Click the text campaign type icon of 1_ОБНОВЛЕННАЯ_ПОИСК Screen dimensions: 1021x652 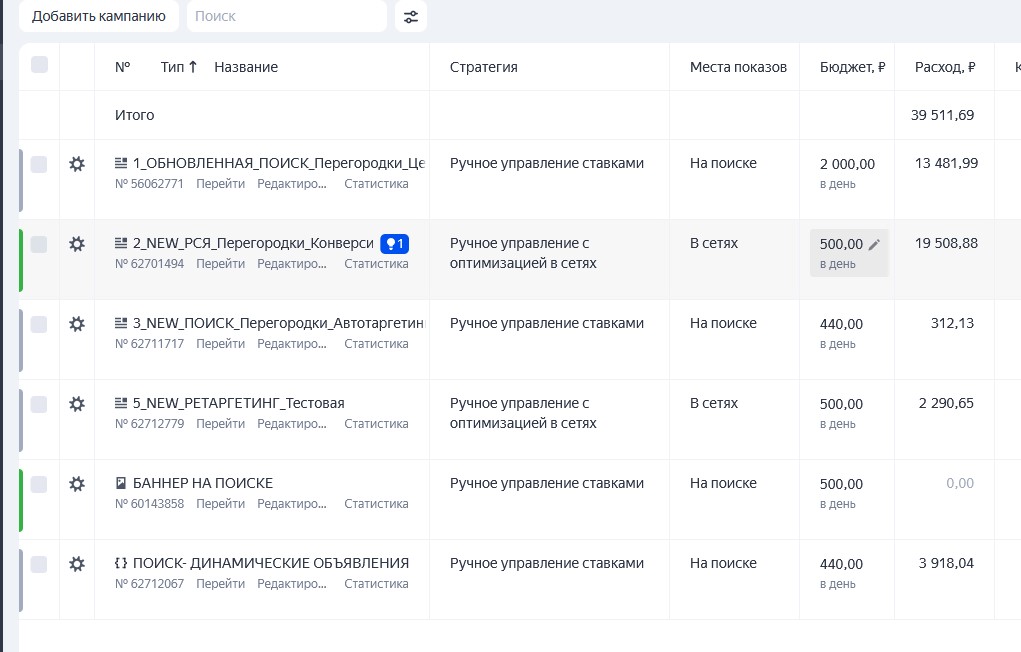(x=121, y=163)
